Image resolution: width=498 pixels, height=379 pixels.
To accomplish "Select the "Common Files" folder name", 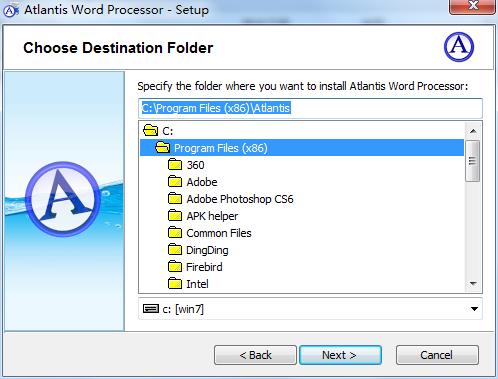I will point(219,233).
